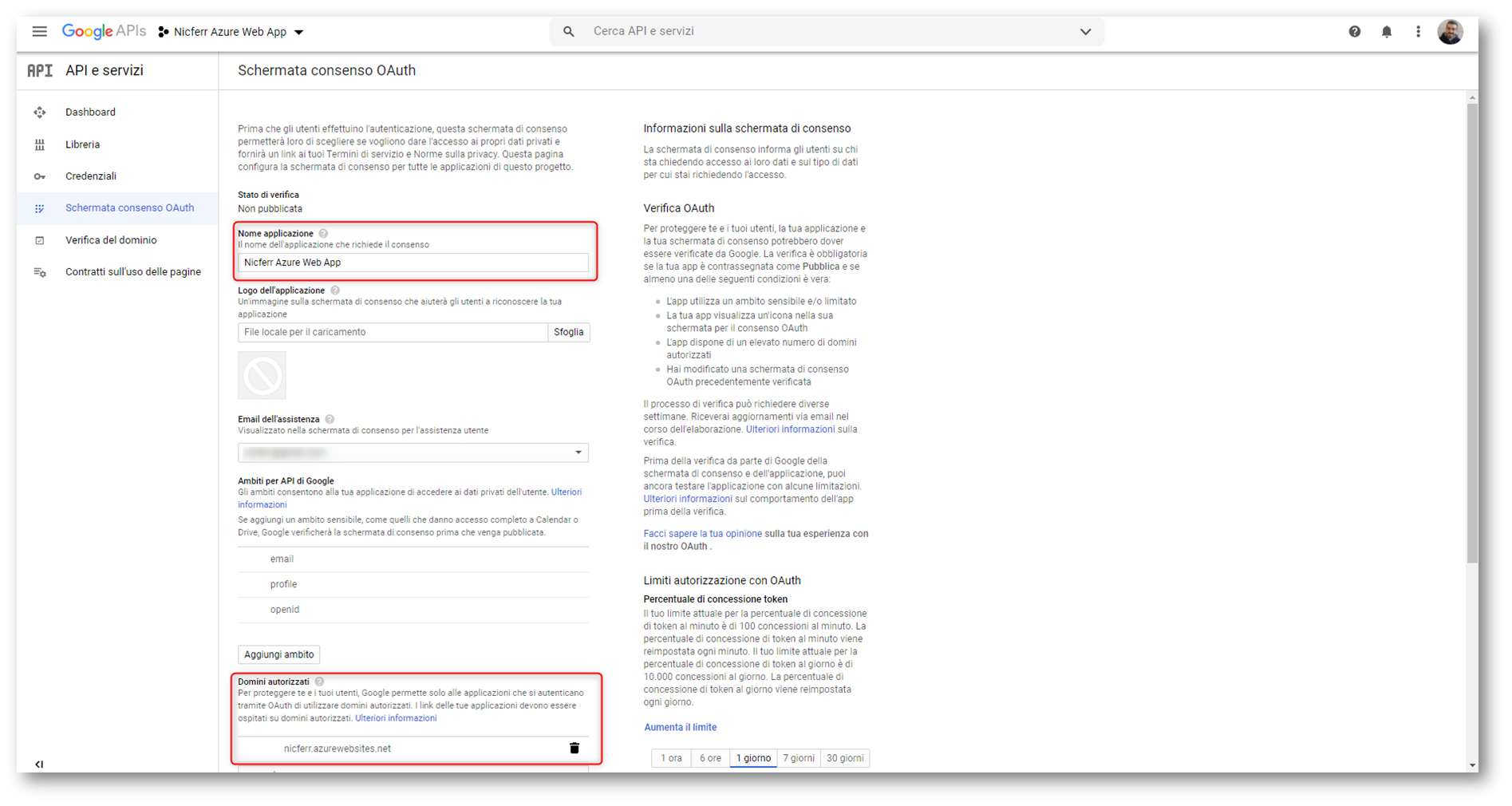Select the email scope row
The width and height of the screenshot is (1512, 806).
[413, 559]
